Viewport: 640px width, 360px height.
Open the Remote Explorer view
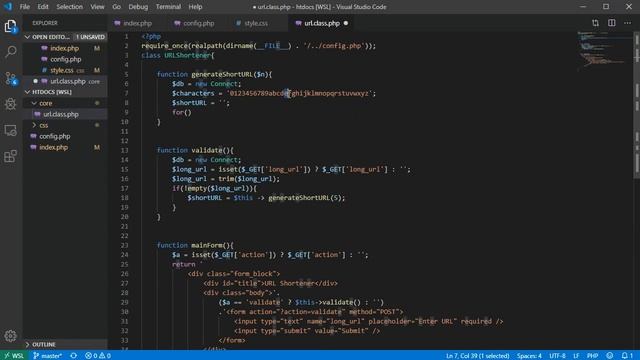click(x=11, y=130)
